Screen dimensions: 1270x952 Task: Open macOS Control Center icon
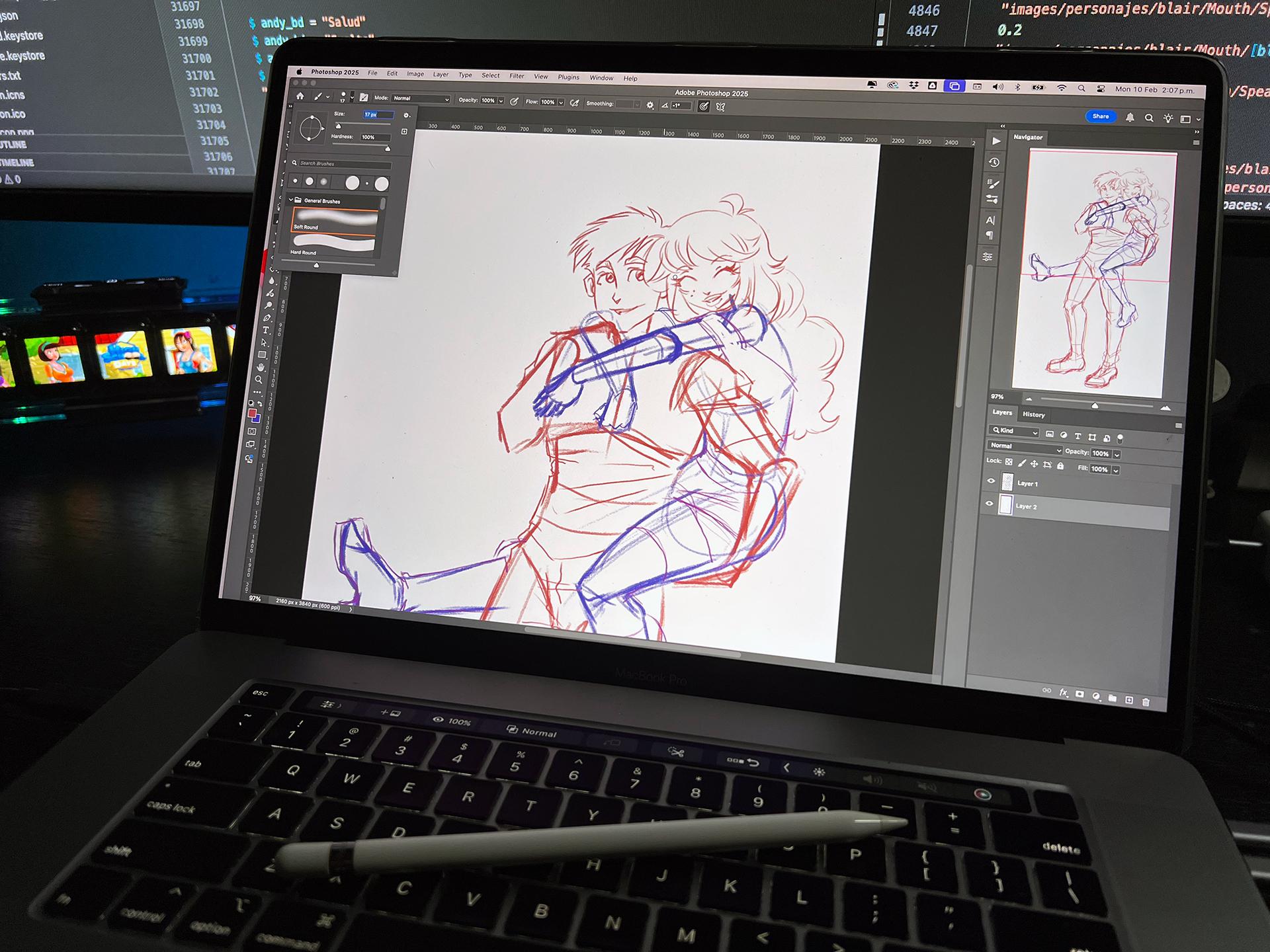pyautogui.click(x=1101, y=89)
